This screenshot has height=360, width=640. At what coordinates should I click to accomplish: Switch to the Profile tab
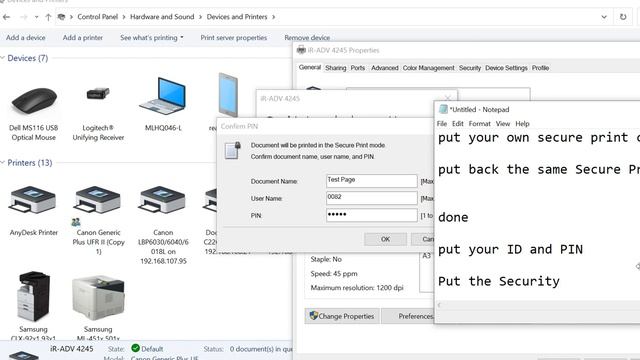coord(540,68)
